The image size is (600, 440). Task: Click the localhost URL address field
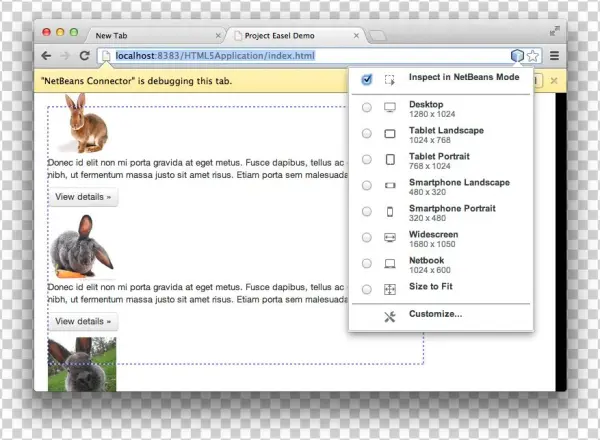pyautogui.click(x=300, y=56)
